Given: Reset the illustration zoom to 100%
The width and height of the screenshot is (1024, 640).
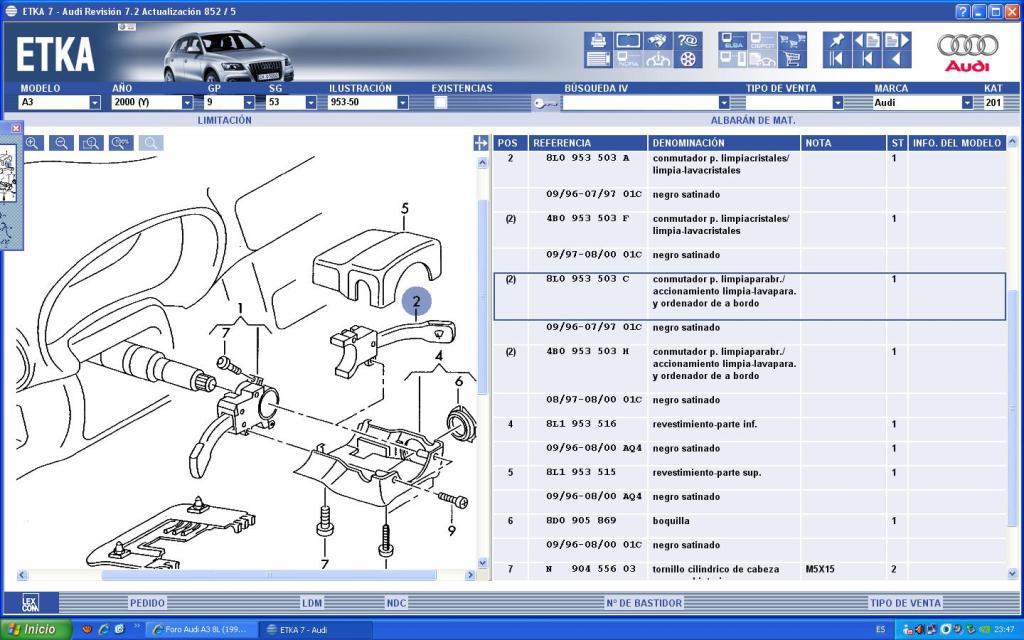Looking at the screenshot, I should 121,143.
